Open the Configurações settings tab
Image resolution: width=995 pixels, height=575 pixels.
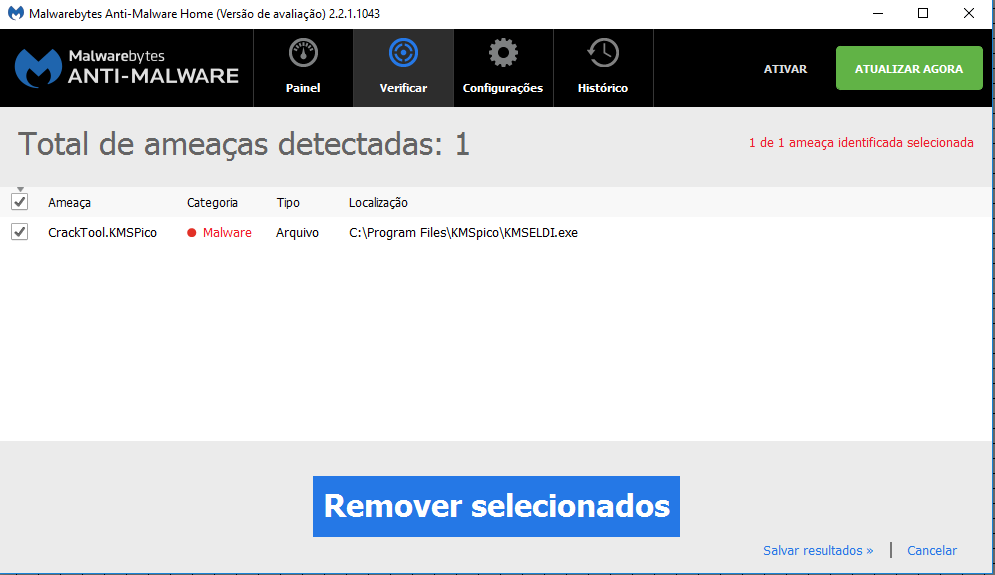pos(503,68)
